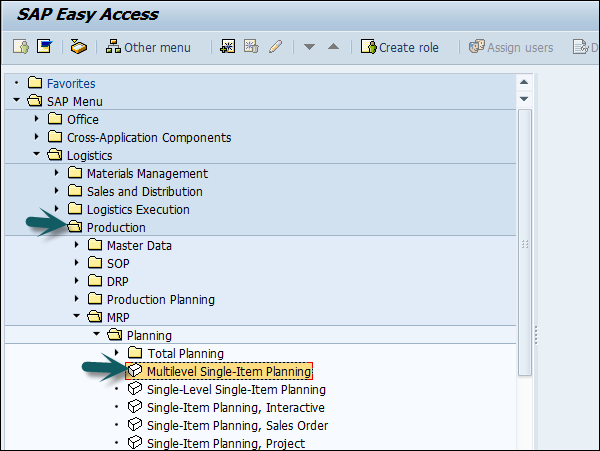Click the Change Favorites pencil icon
This screenshot has width=600, height=451.
[x=274, y=47]
